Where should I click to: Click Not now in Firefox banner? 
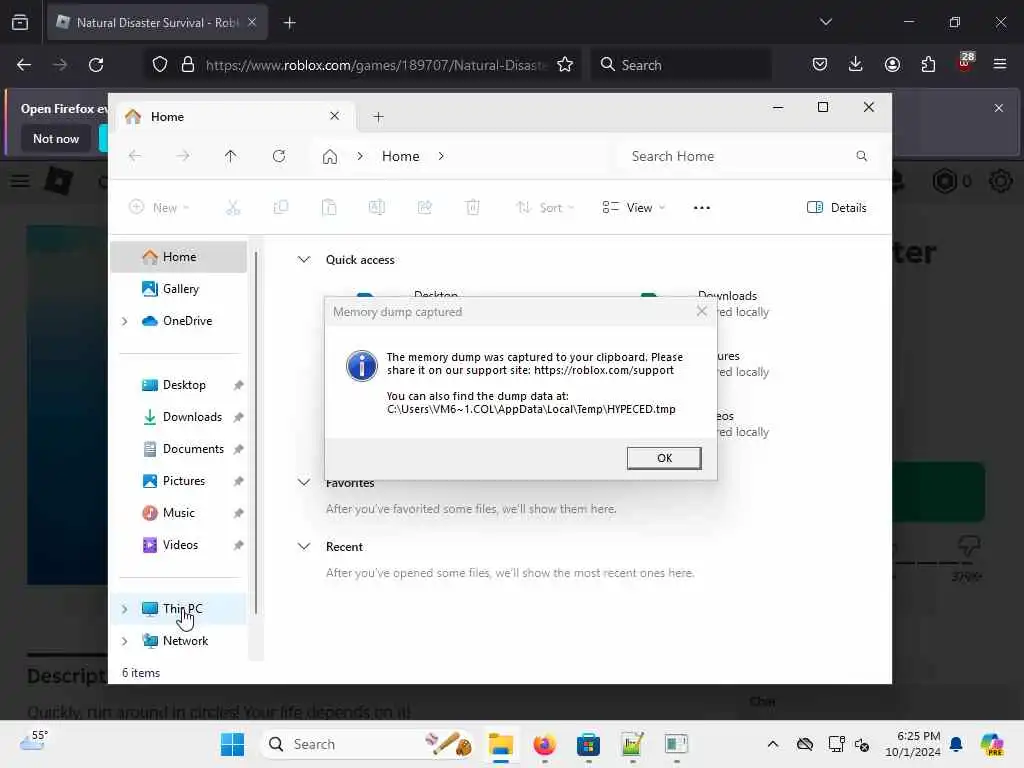(x=56, y=138)
